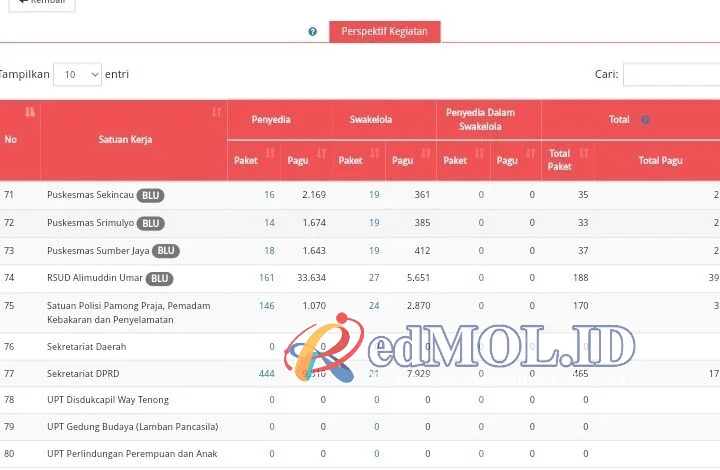Click the blue help icon beside Perspektif Kegiatan
Viewport: 720px width, 470px height.
click(313, 32)
